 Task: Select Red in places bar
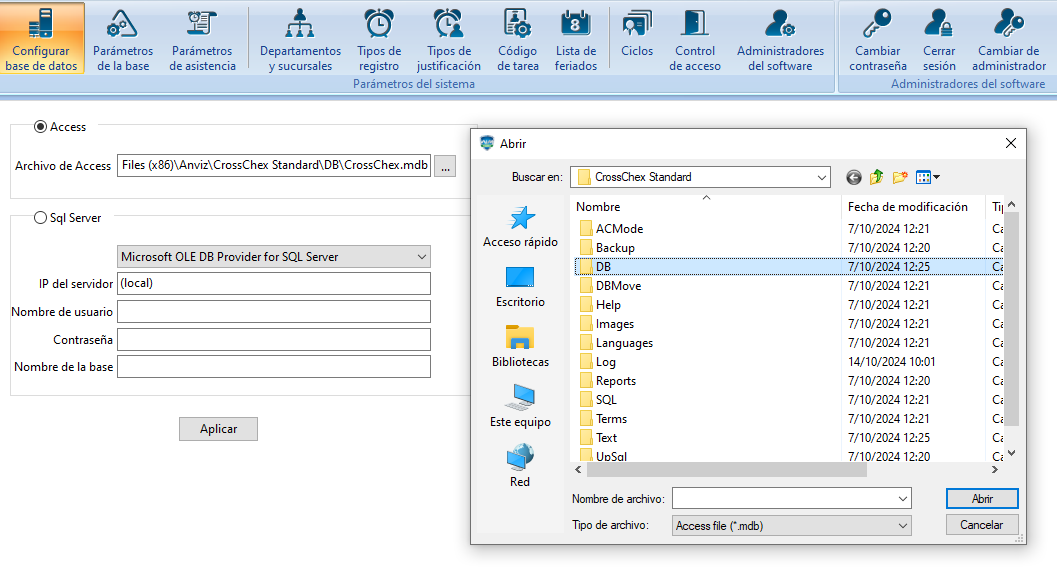[520, 466]
